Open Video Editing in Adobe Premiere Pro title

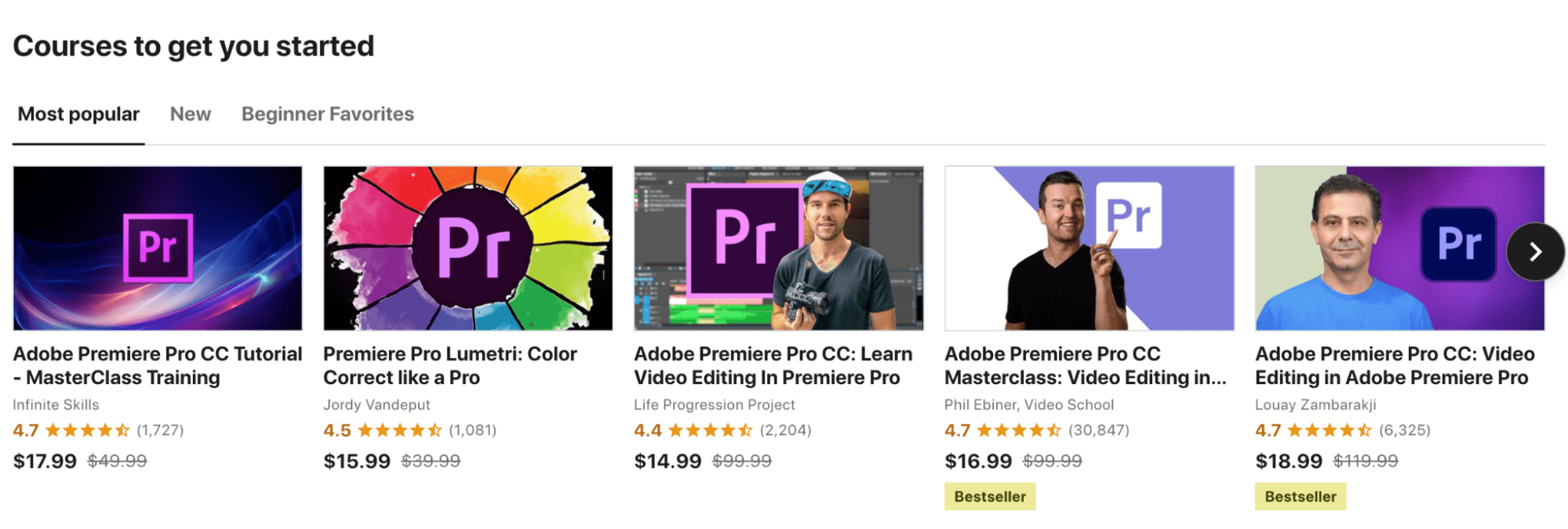(x=1395, y=365)
